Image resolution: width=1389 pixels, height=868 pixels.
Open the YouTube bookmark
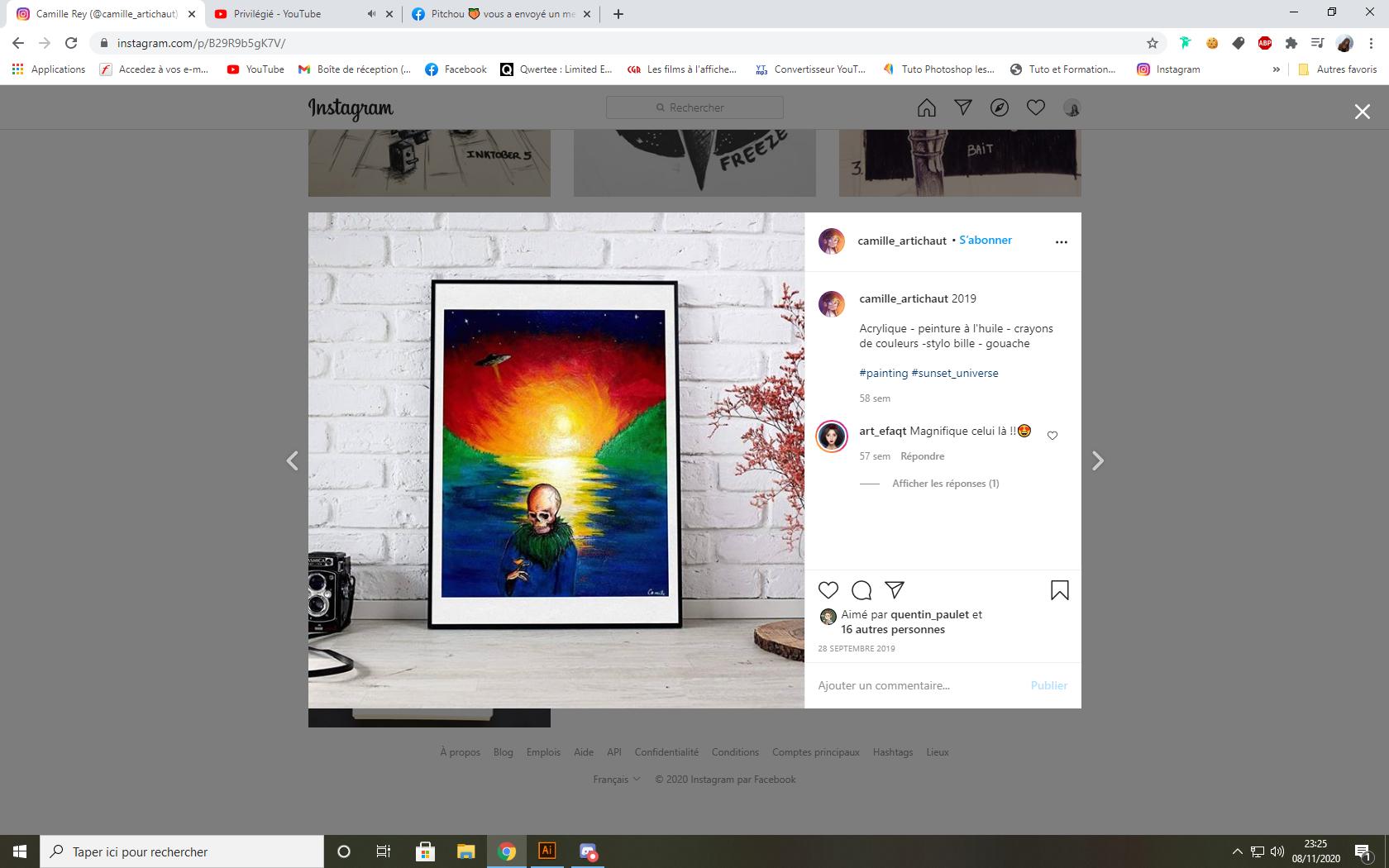pyautogui.click(x=255, y=69)
